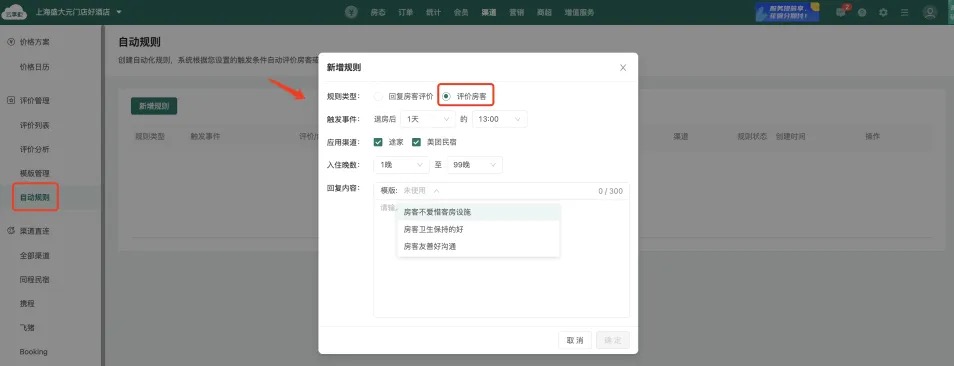Click the 规则类型 table column header
The image size is (954, 366).
(x=150, y=137)
